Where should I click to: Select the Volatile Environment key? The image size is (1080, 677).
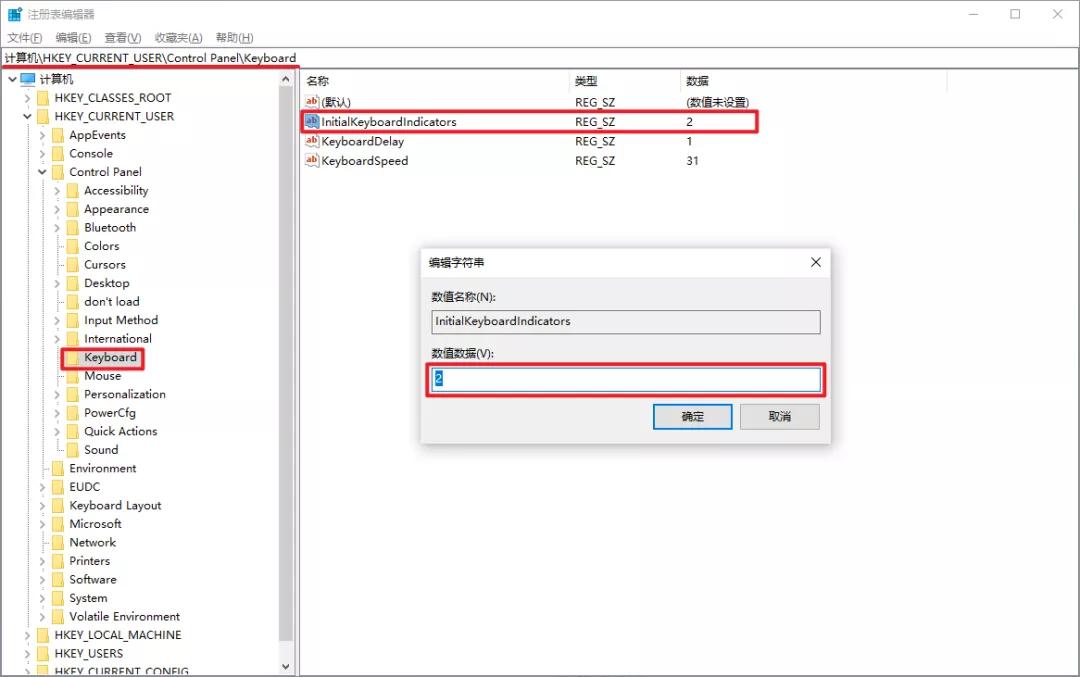point(124,616)
